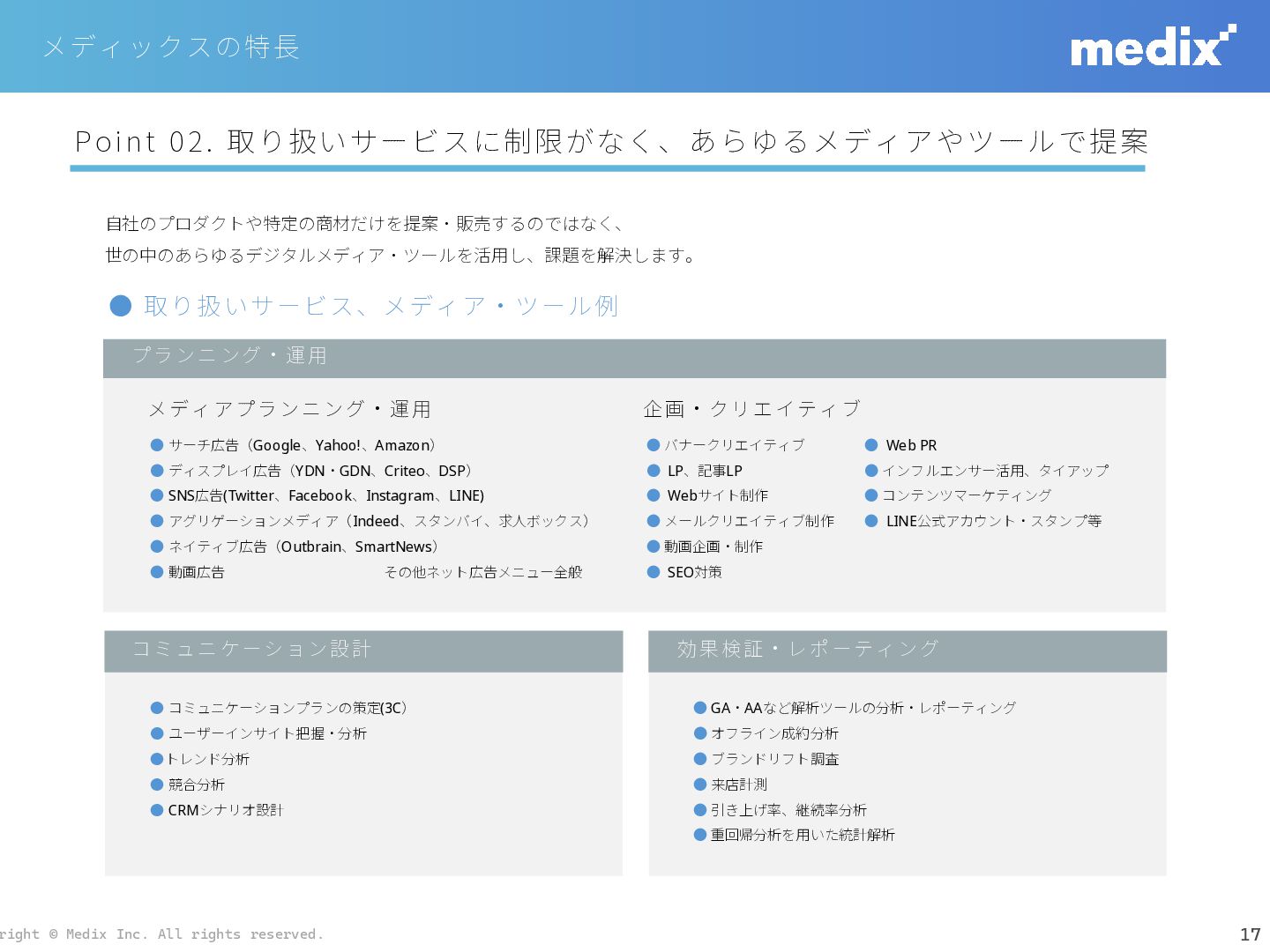Select the コンテンツマーケティング item
The width and height of the screenshot is (1270, 952).
959,495
